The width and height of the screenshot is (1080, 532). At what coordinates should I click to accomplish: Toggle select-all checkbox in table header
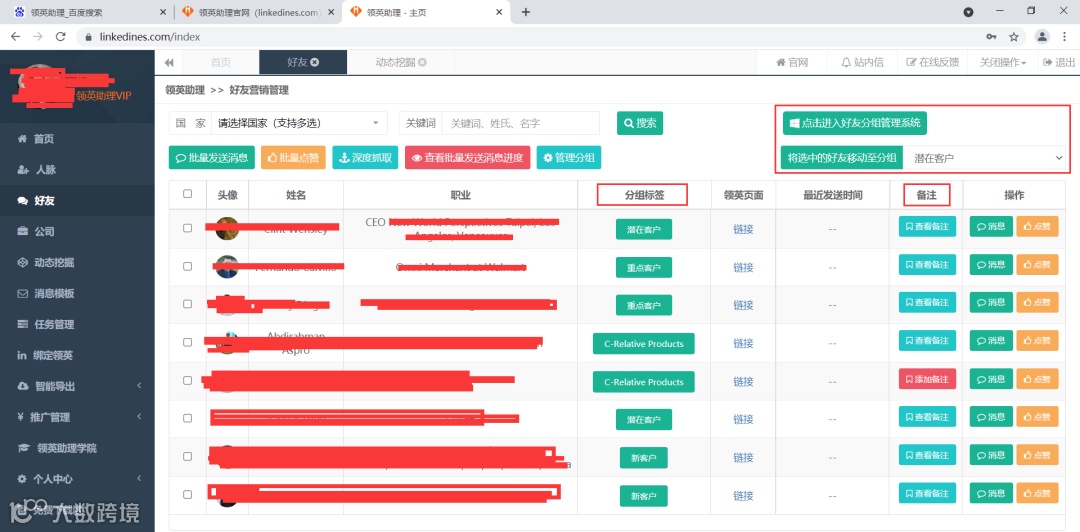[187, 194]
